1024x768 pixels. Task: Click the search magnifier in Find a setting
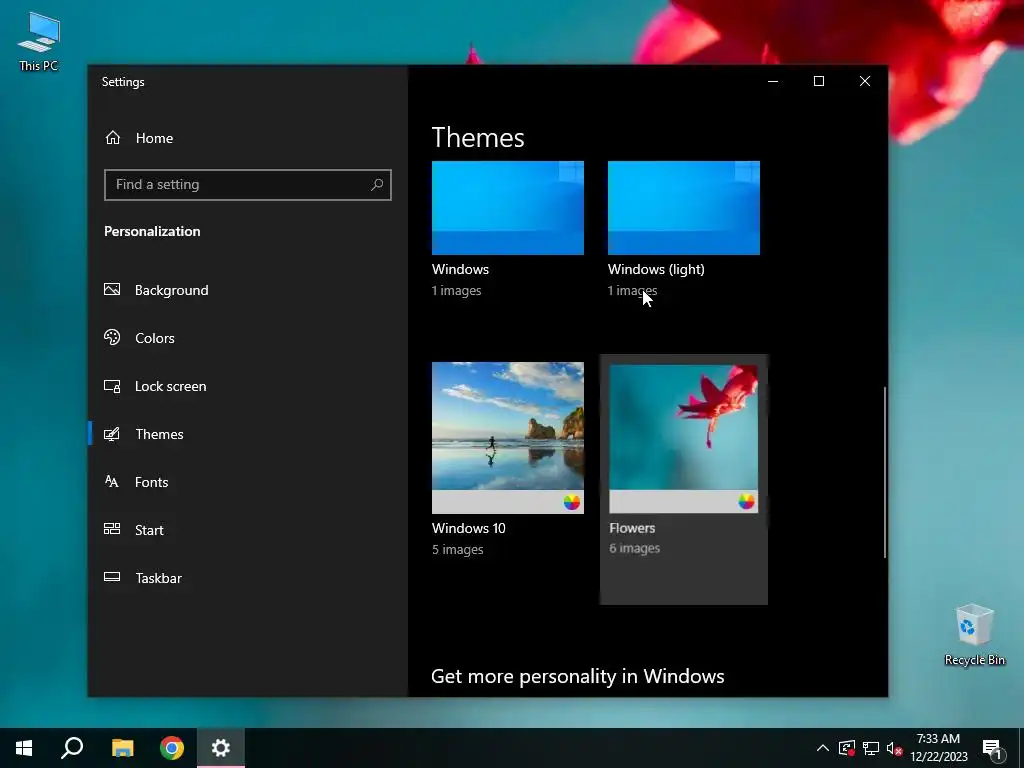point(377,185)
